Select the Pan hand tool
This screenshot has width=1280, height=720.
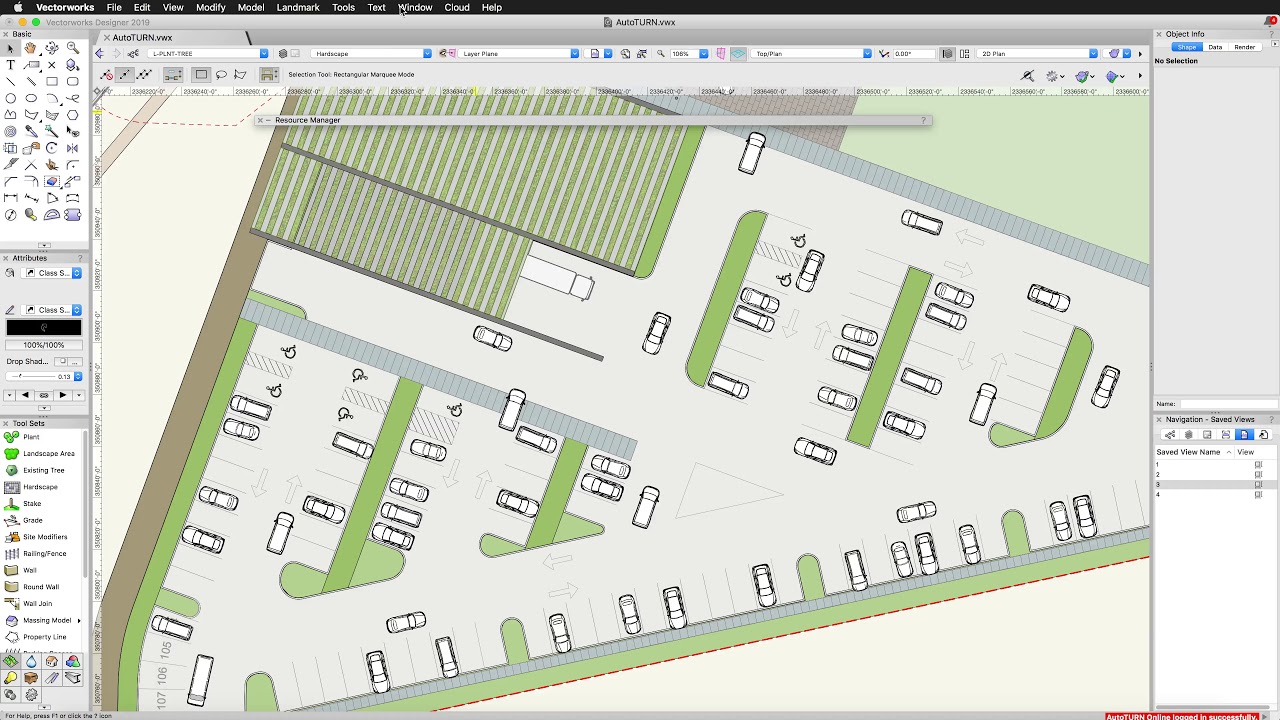click(31, 48)
